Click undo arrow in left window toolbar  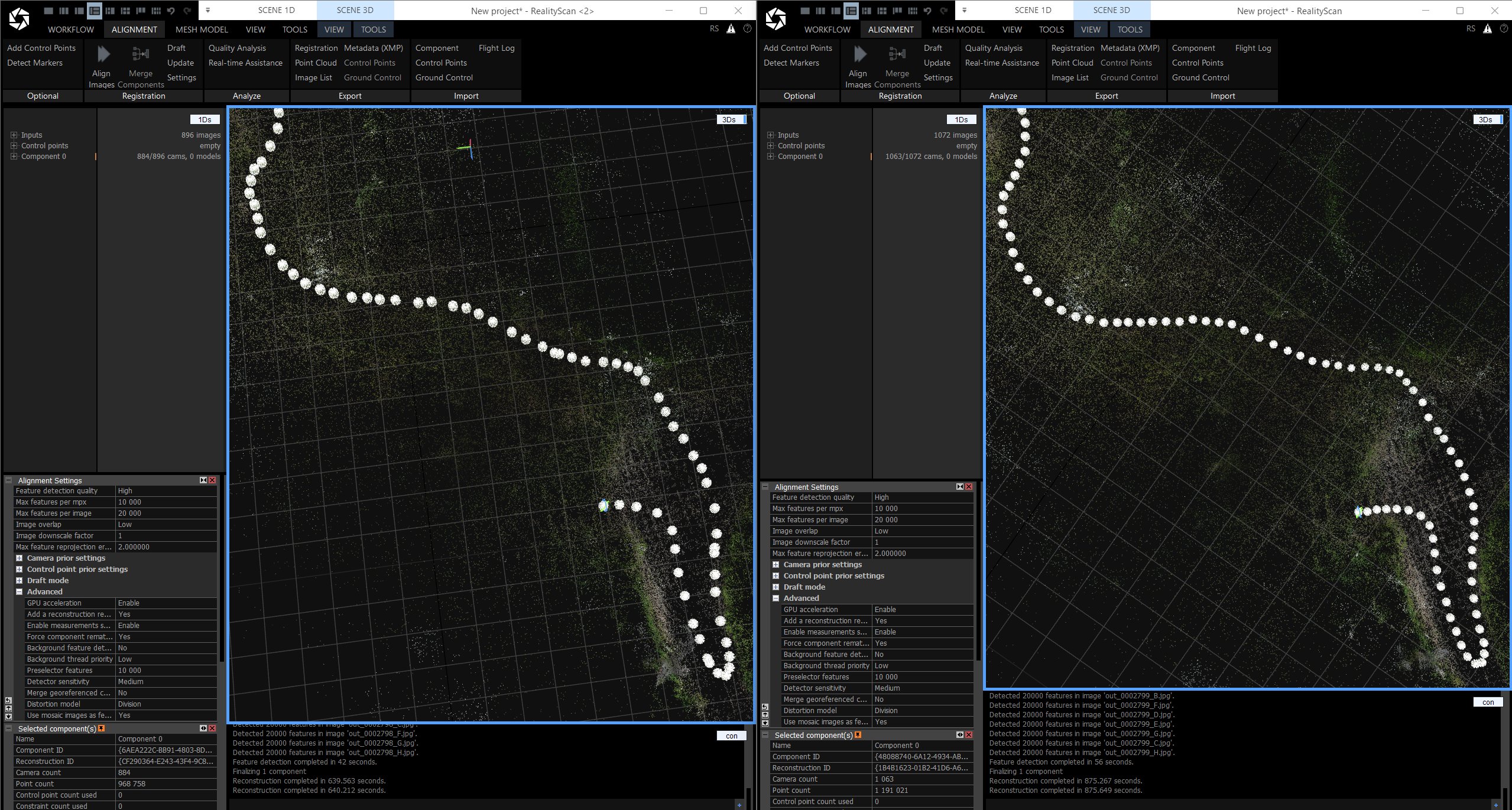pos(171,11)
